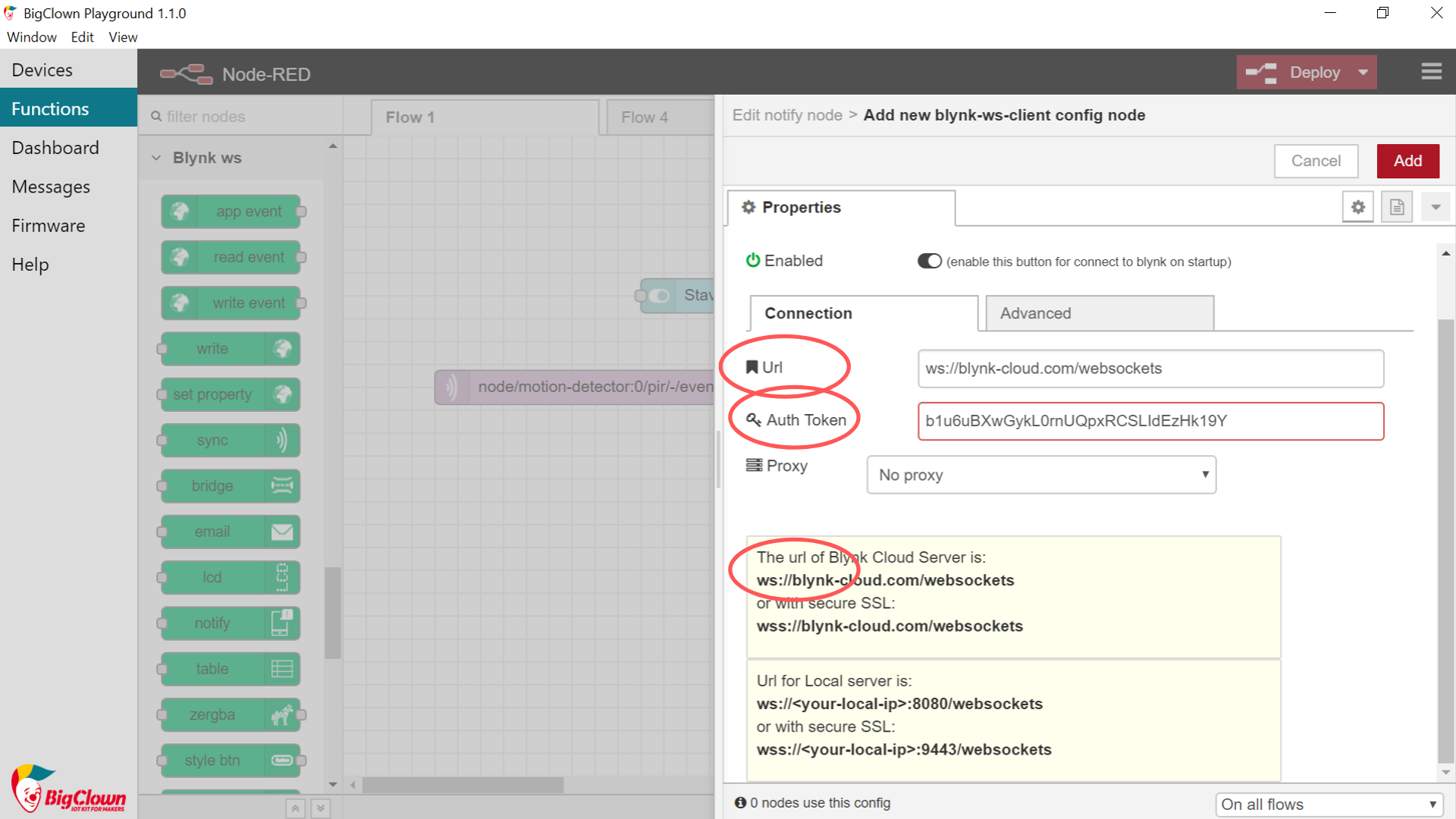Click the palette expand-all down arrows button
The image size is (1456, 819).
tap(321, 808)
